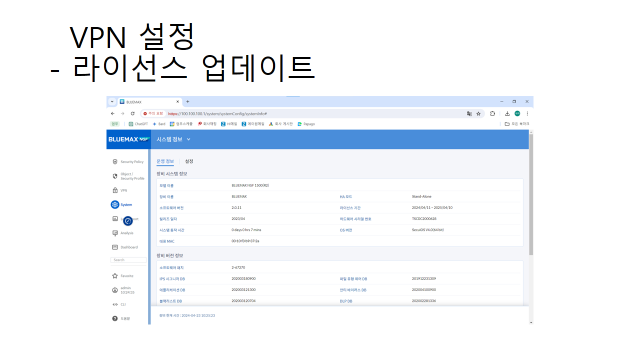640x360 pixels.
Task: Close the BLUEMAX browser tab
Action: pyautogui.click(x=178, y=102)
